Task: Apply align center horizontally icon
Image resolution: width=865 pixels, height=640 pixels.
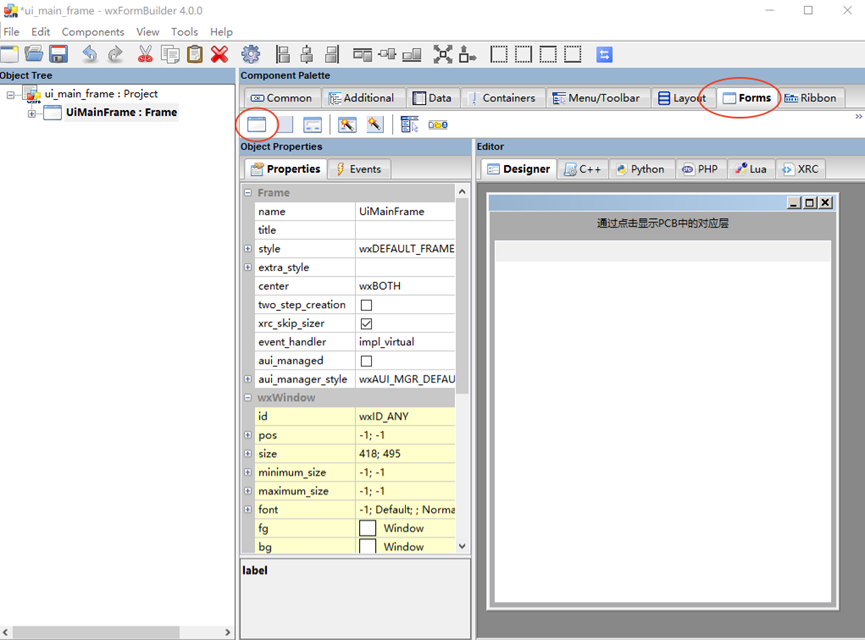Action: (x=307, y=54)
